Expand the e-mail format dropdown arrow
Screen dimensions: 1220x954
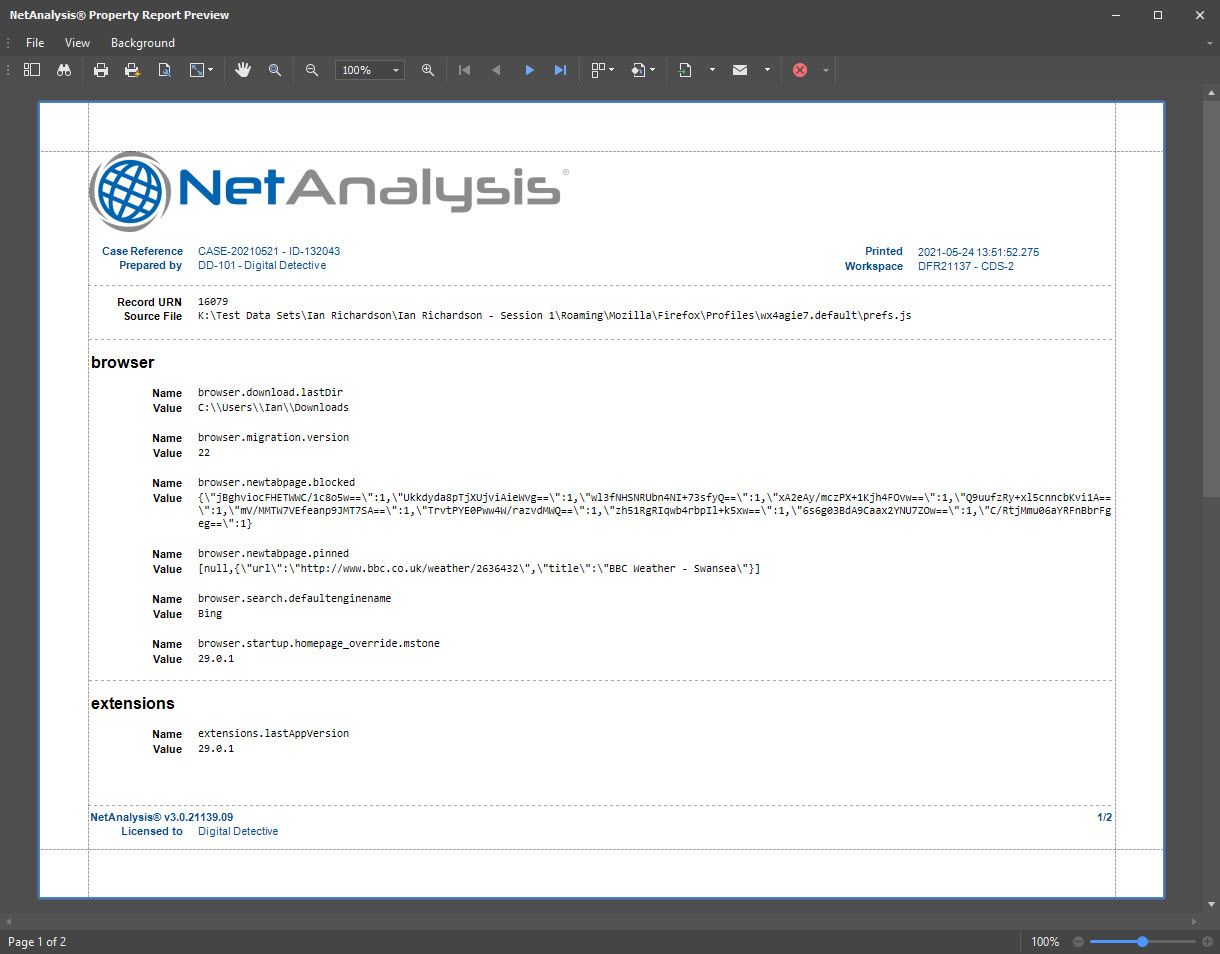pos(767,70)
